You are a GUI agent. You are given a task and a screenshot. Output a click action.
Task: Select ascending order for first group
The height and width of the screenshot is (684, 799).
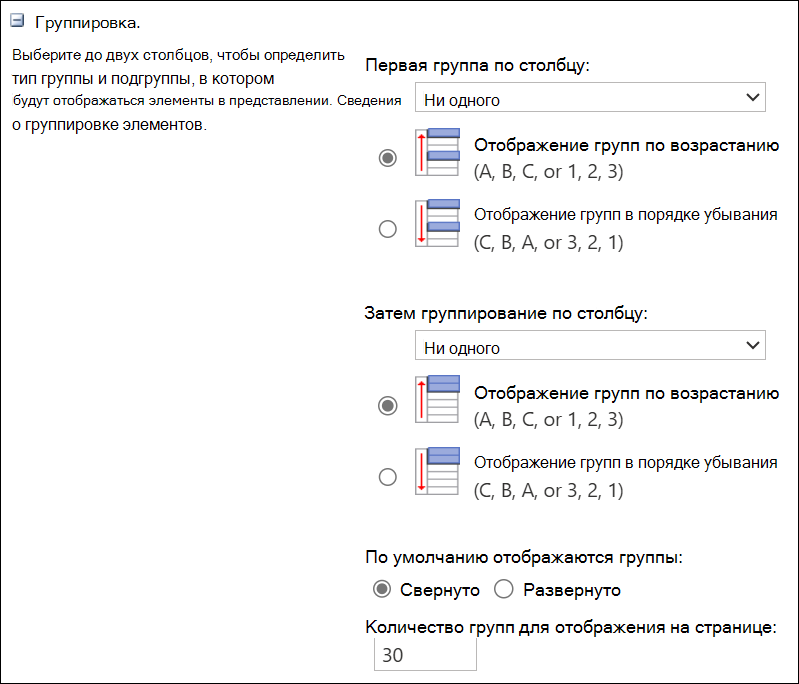(388, 158)
